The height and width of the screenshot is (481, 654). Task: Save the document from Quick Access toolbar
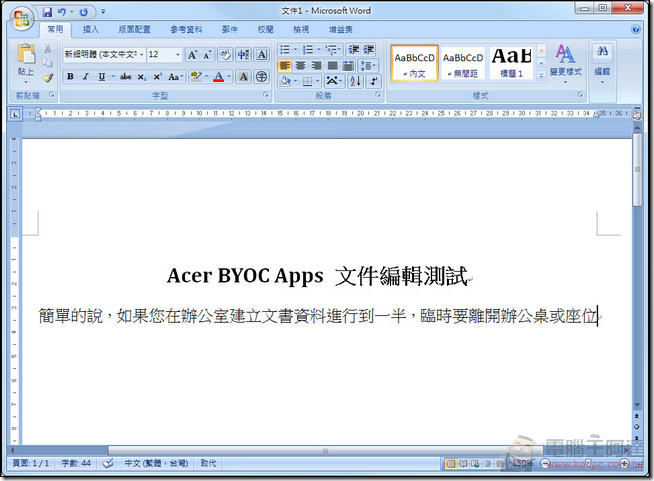47,12
